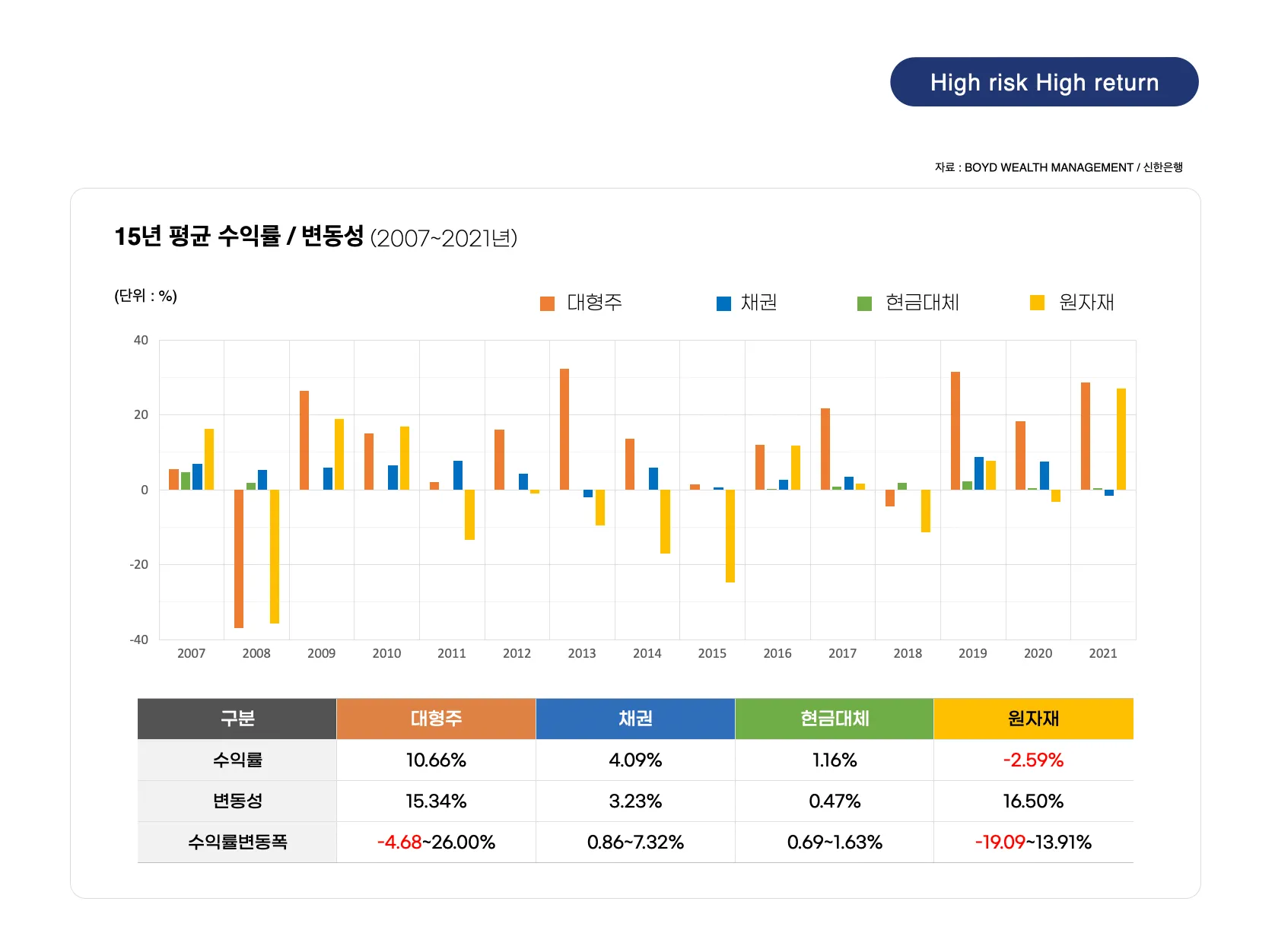Image resolution: width=1275 pixels, height=952 pixels.
Task: Select the 현금대체 legend label
Action: pos(923,303)
